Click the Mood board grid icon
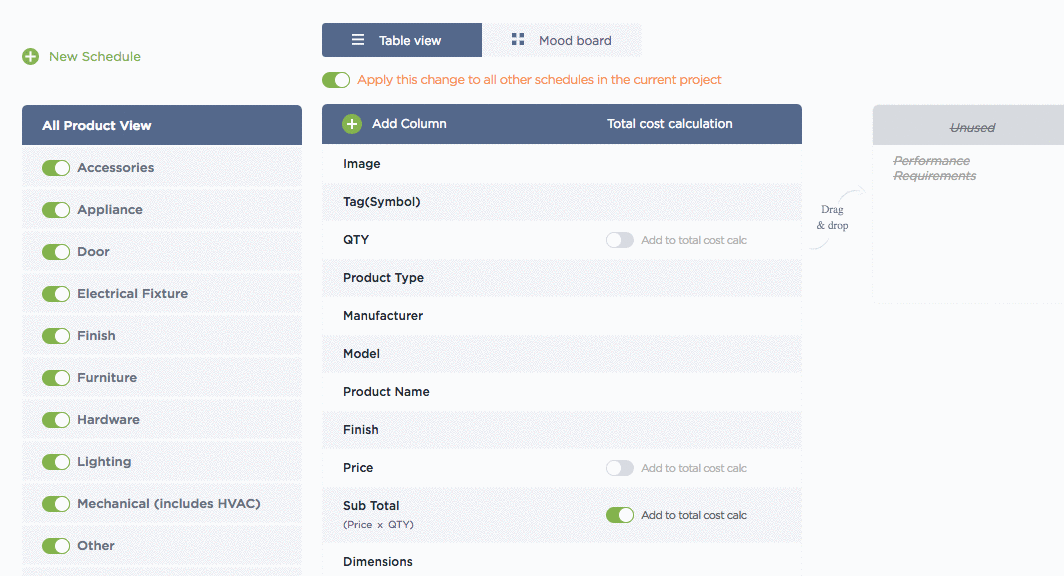The height and width of the screenshot is (576, 1064). [518, 39]
